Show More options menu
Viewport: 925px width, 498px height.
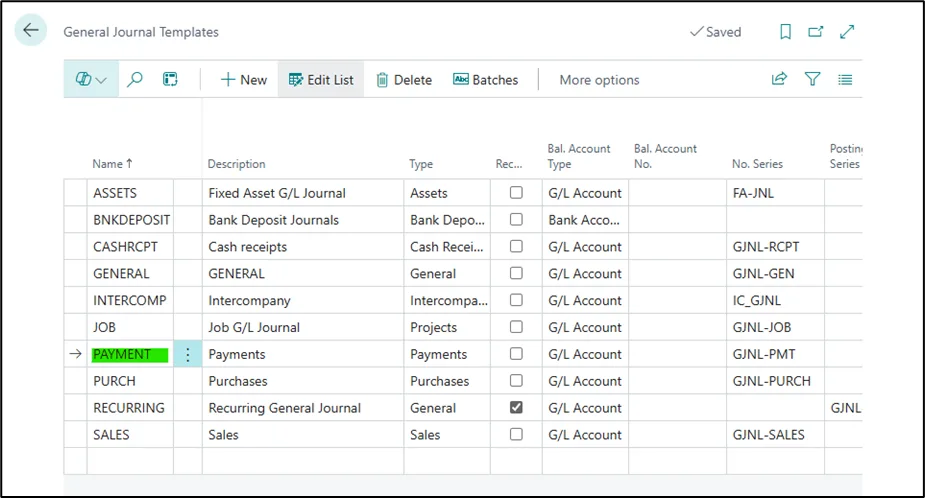pyautogui.click(x=599, y=80)
